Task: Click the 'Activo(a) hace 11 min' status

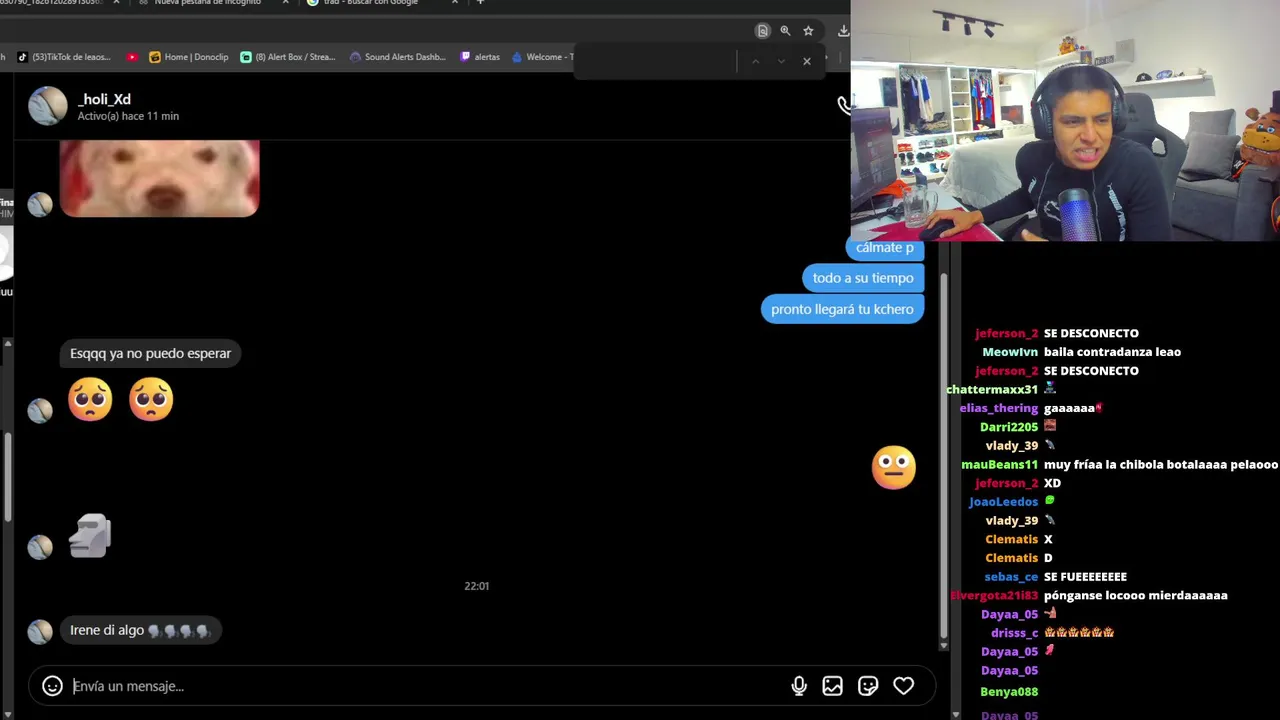Action: (x=128, y=116)
